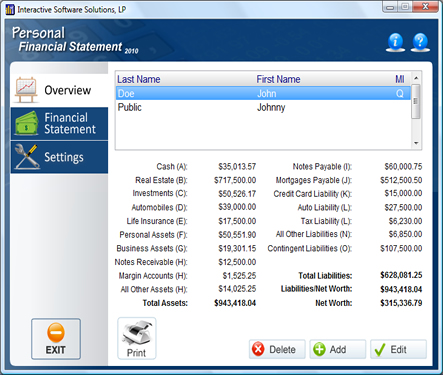This screenshot has height=375, width=443.
Task: Click the Liabilities/Net Worth label
Action: point(316,289)
